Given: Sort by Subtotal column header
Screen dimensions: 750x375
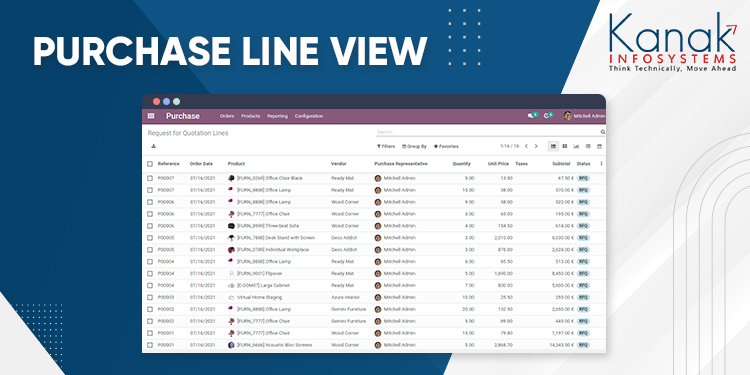Looking at the screenshot, I should coord(561,164).
